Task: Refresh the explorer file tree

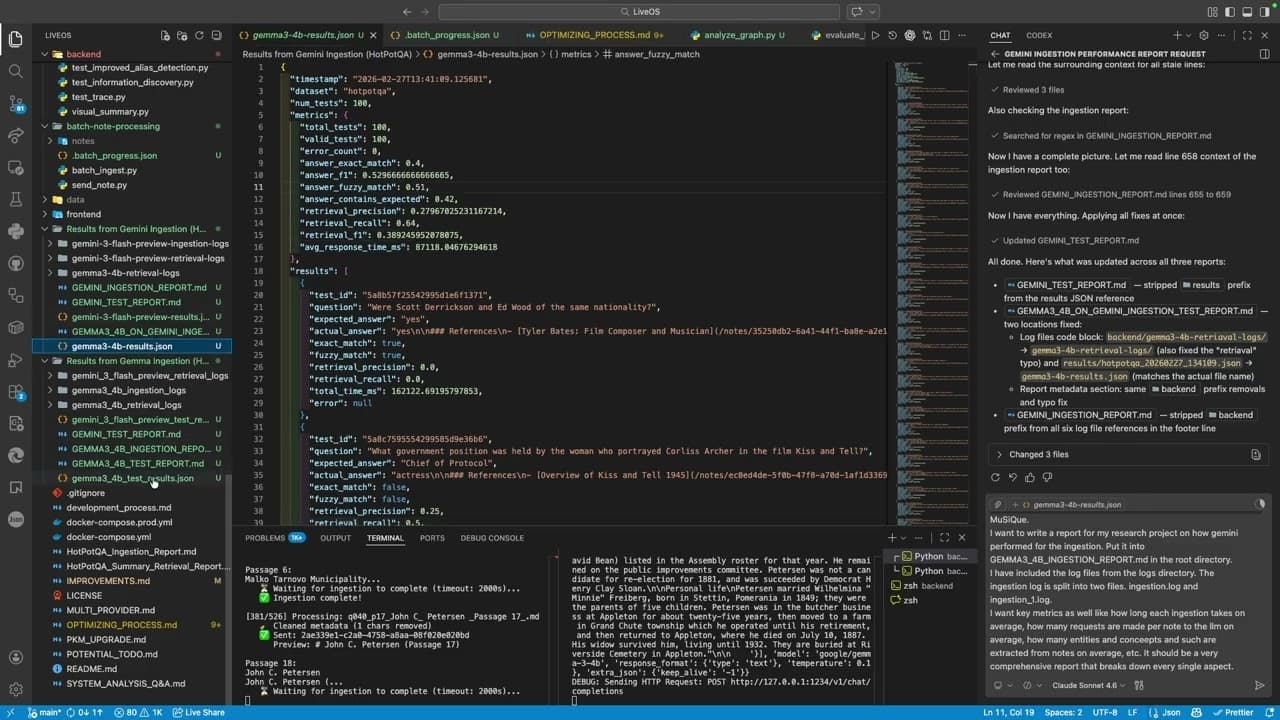Action: 199,35
